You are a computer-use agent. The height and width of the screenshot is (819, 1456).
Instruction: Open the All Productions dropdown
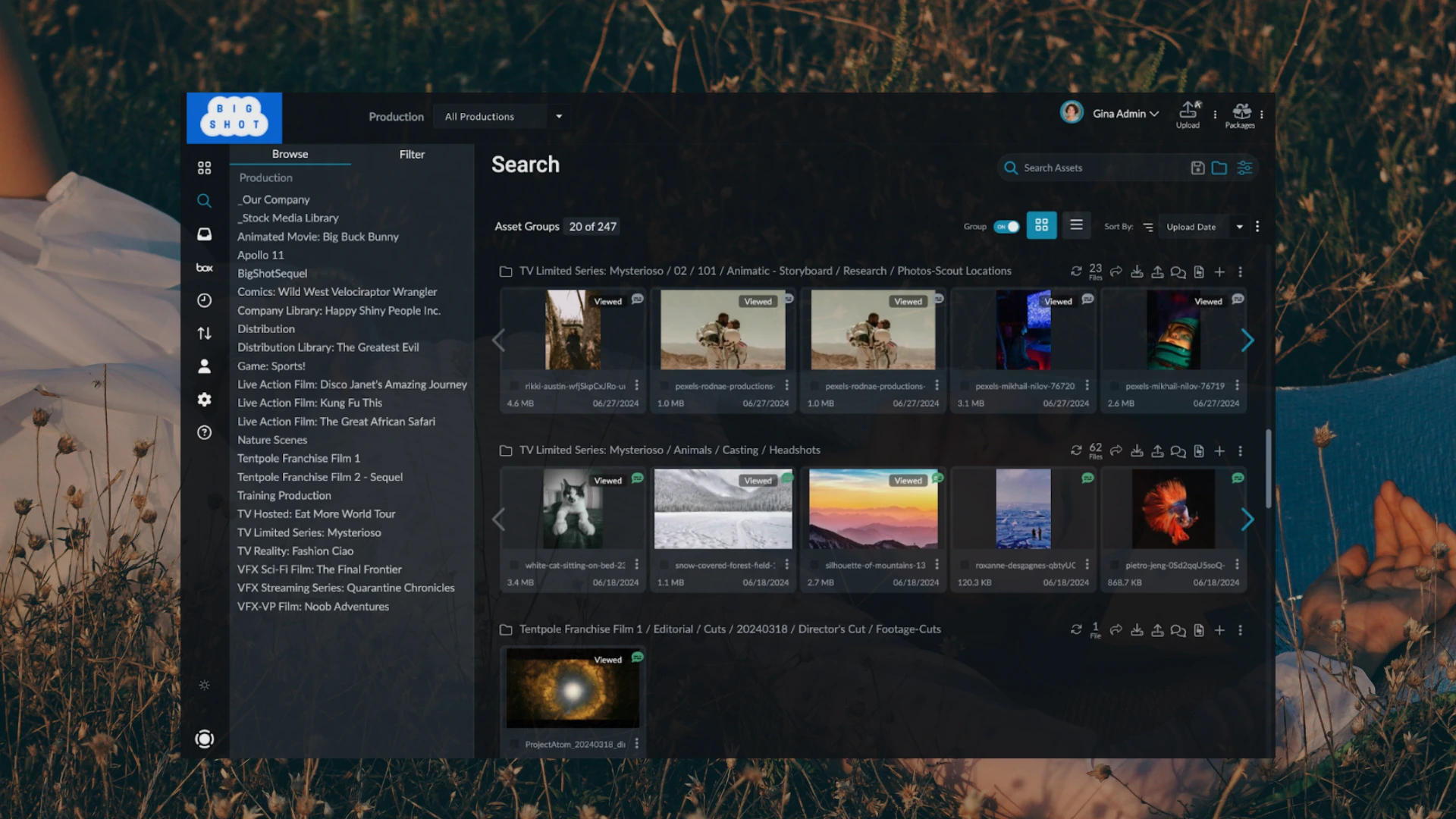click(501, 116)
